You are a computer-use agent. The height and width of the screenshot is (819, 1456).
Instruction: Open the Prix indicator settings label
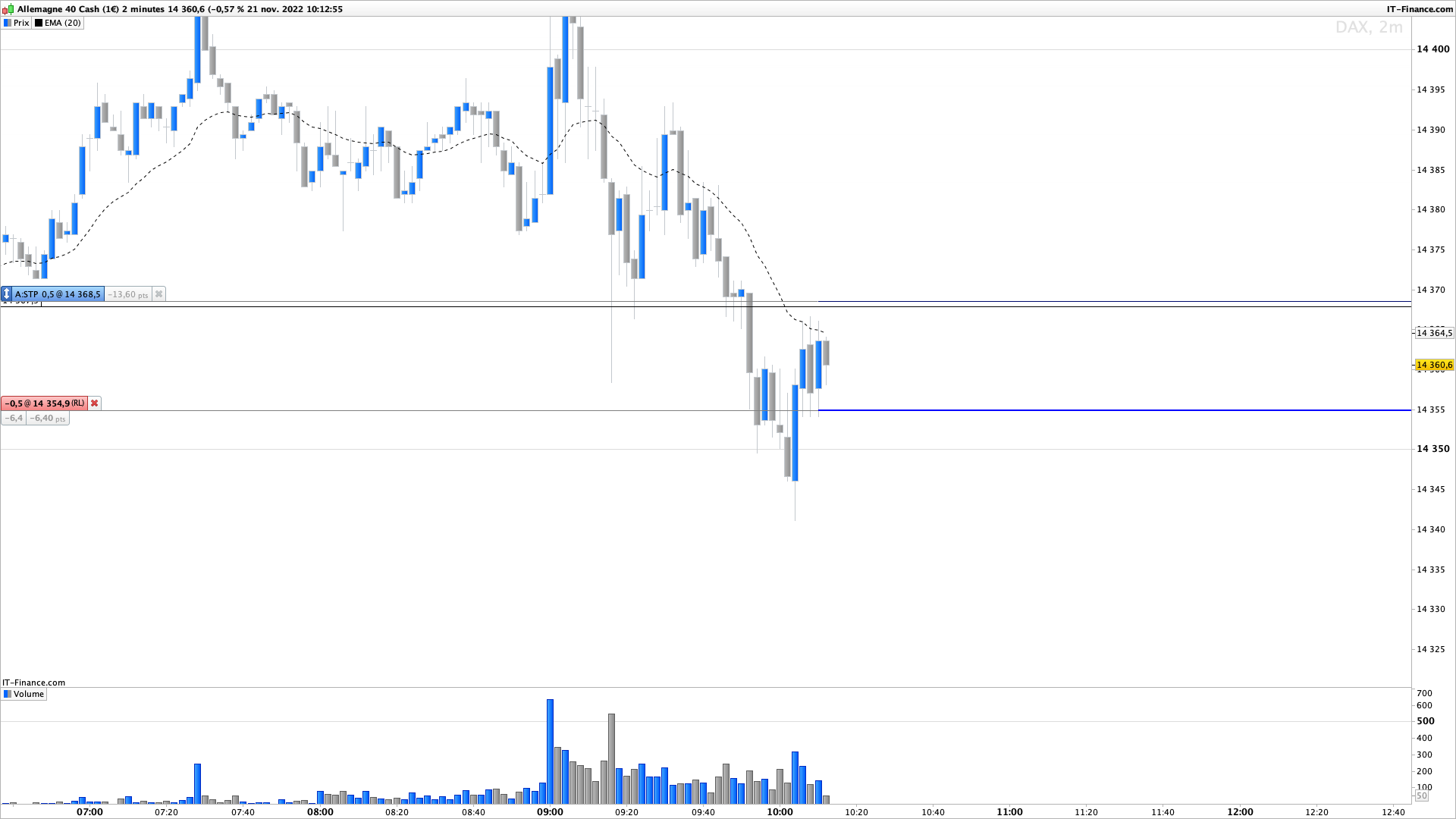(x=21, y=23)
